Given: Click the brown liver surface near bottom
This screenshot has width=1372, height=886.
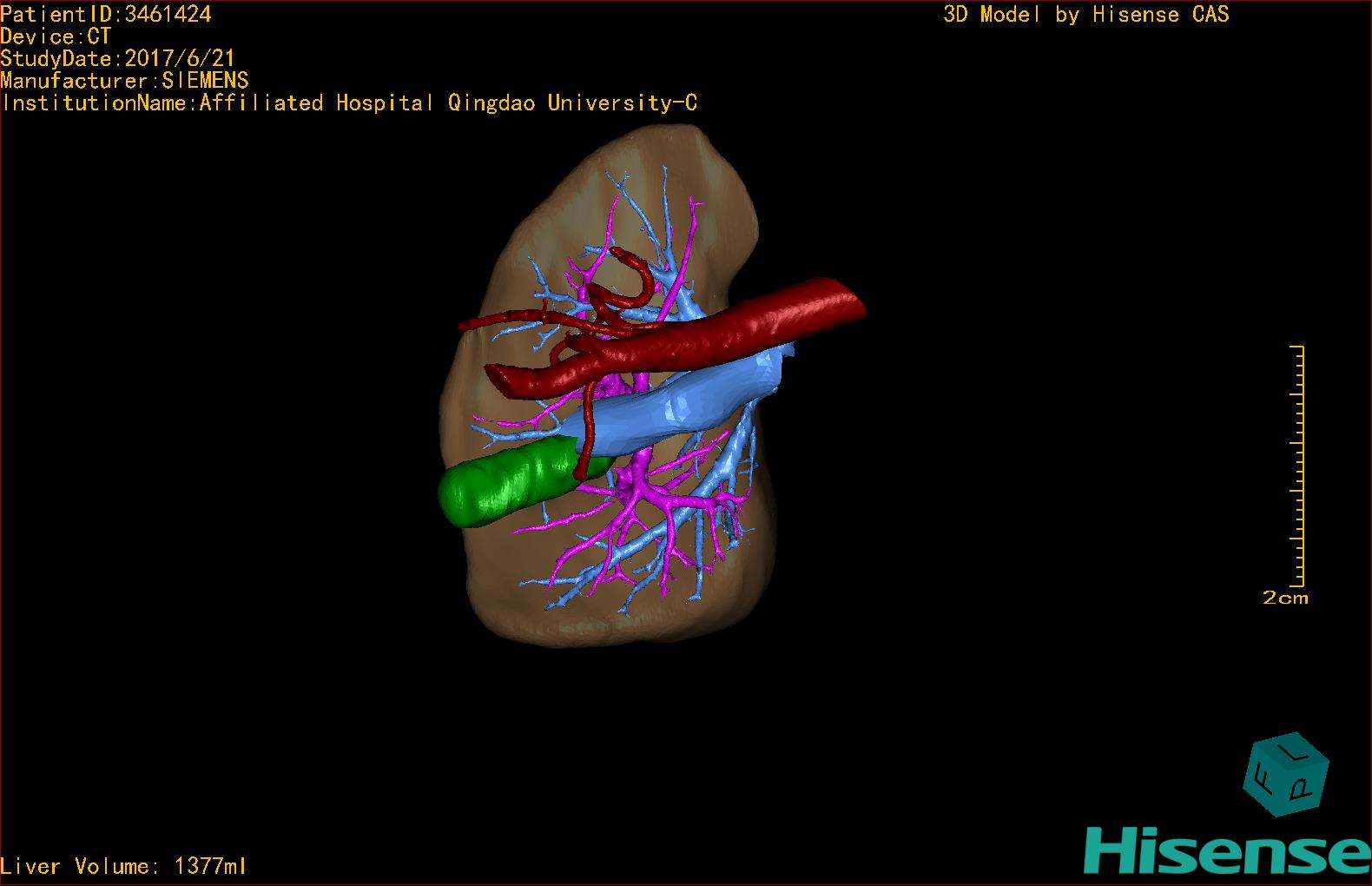Looking at the screenshot, I should click(x=608, y=621).
